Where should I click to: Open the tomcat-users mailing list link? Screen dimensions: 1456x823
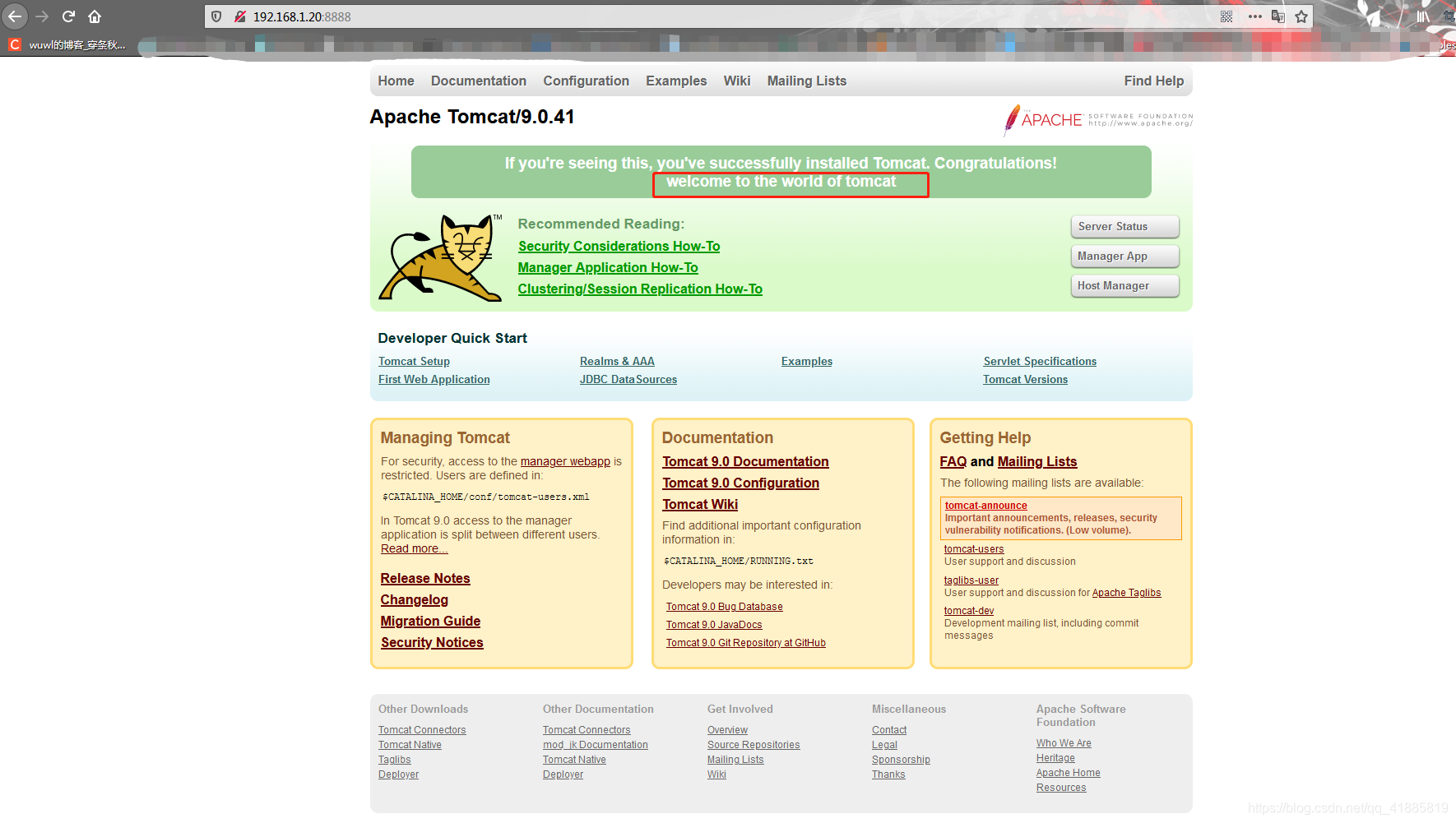point(974,549)
